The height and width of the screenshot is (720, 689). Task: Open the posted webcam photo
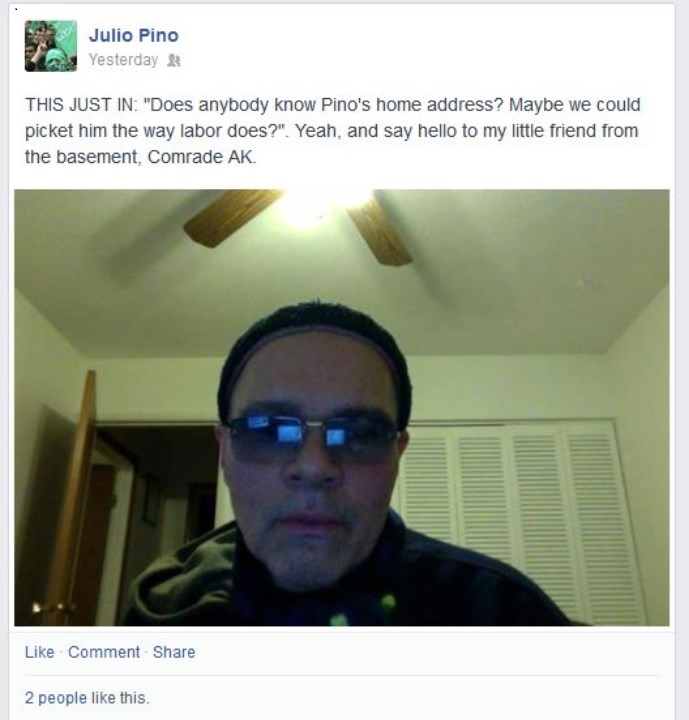coord(342,408)
